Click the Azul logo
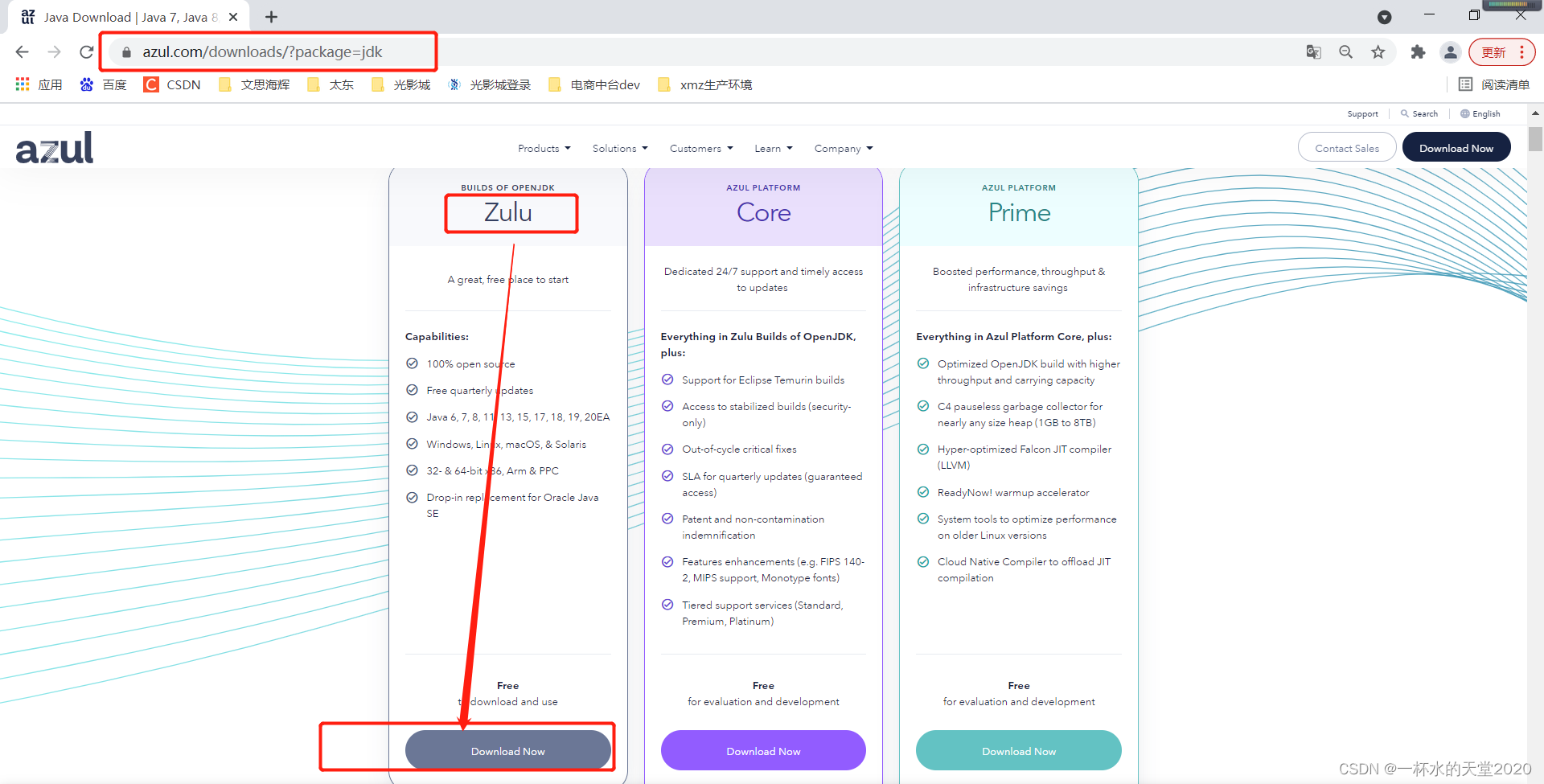Viewport: 1544px width, 784px height. tap(55, 148)
